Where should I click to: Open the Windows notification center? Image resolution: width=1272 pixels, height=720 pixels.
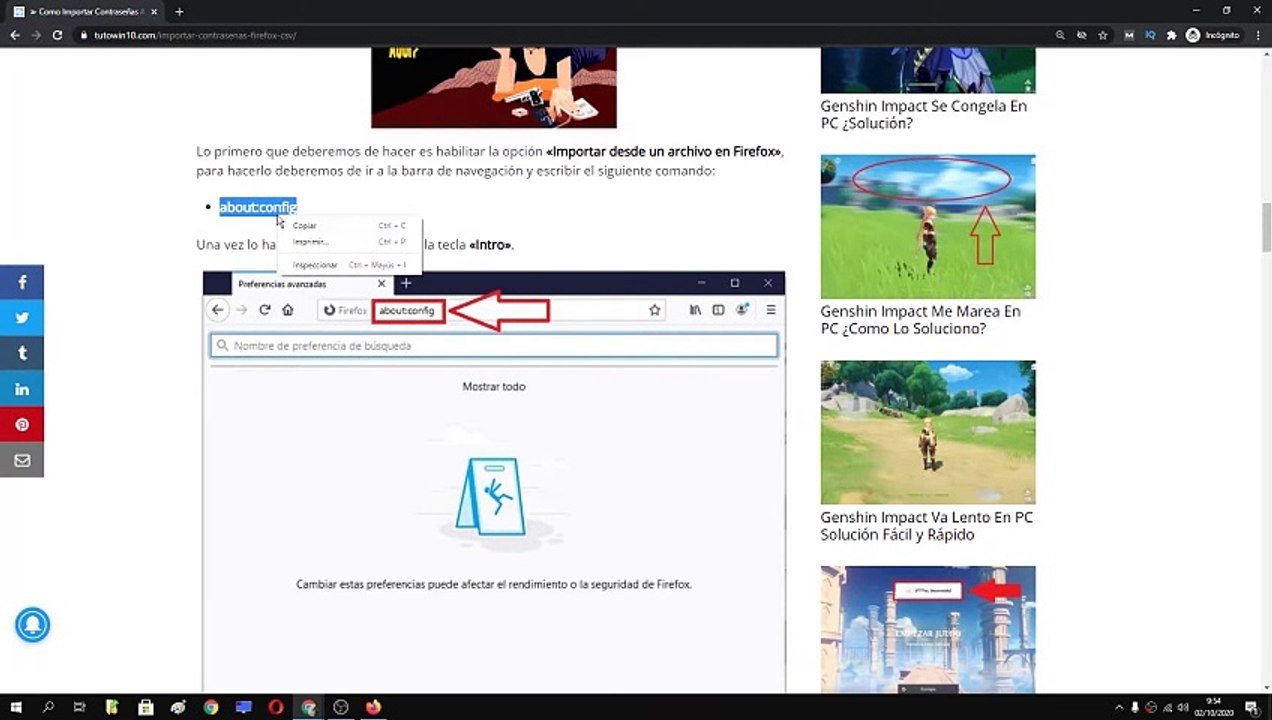click(1251, 707)
